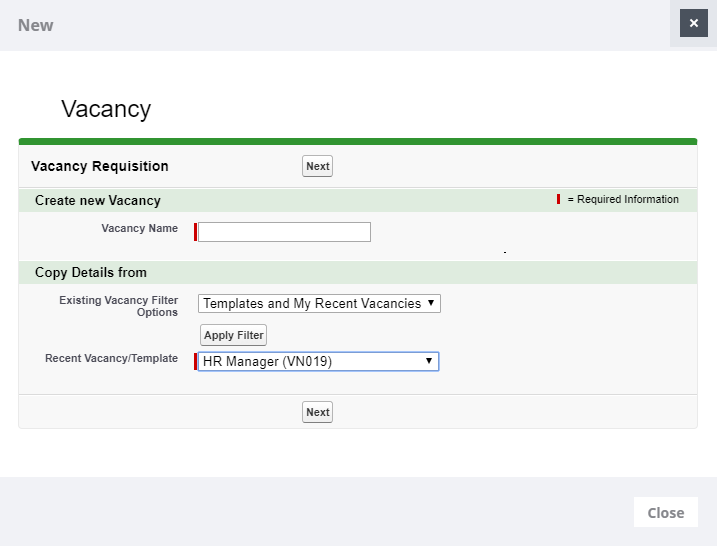Click the New dialog title text
Viewport: 717px width, 546px height.
coord(36,25)
